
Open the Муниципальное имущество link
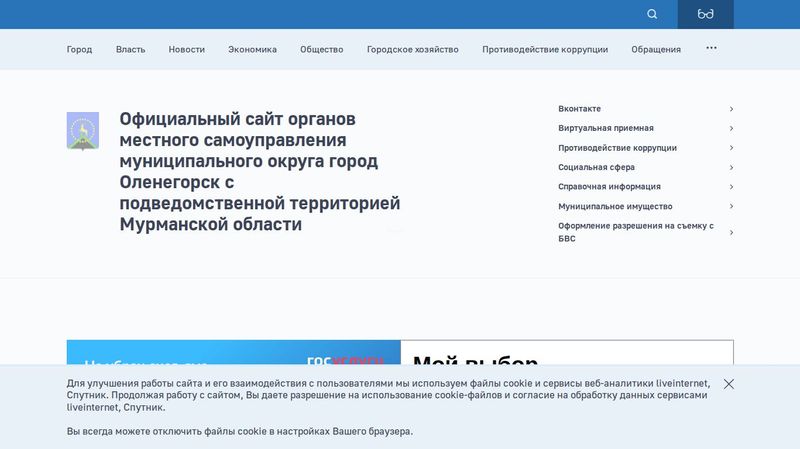pos(614,206)
